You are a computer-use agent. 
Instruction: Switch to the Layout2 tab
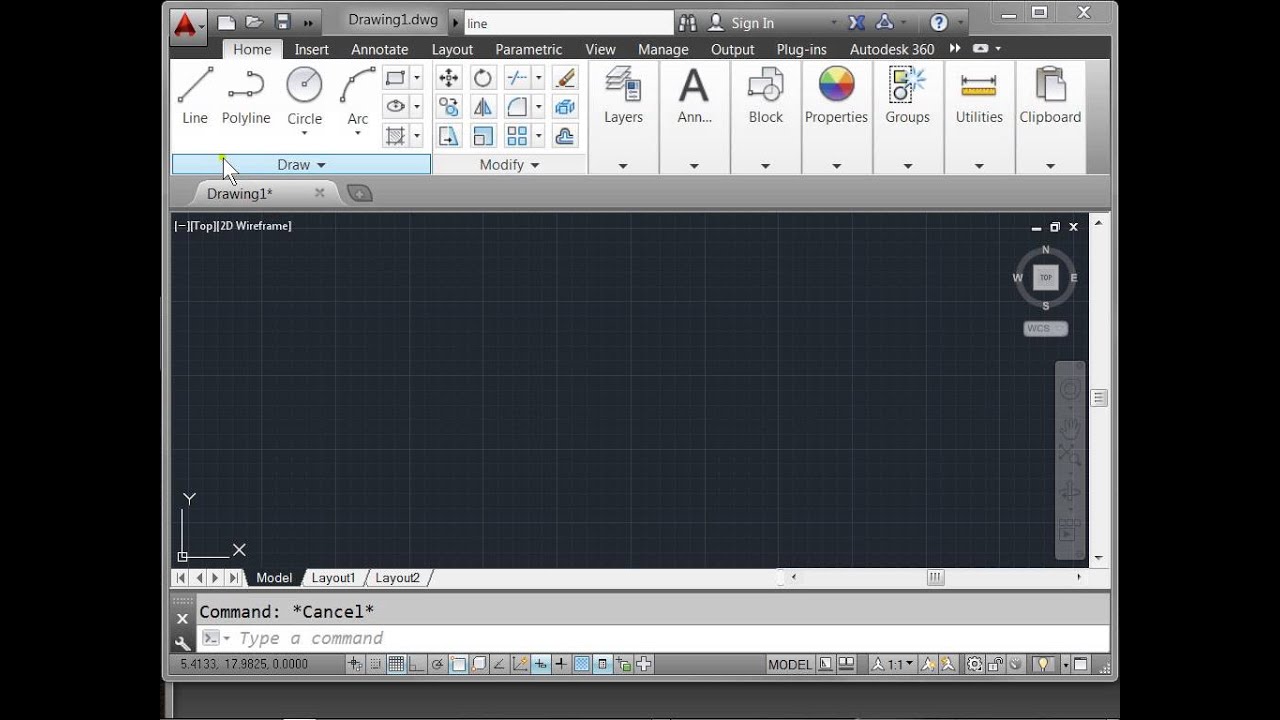pyautogui.click(x=397, y=578)
